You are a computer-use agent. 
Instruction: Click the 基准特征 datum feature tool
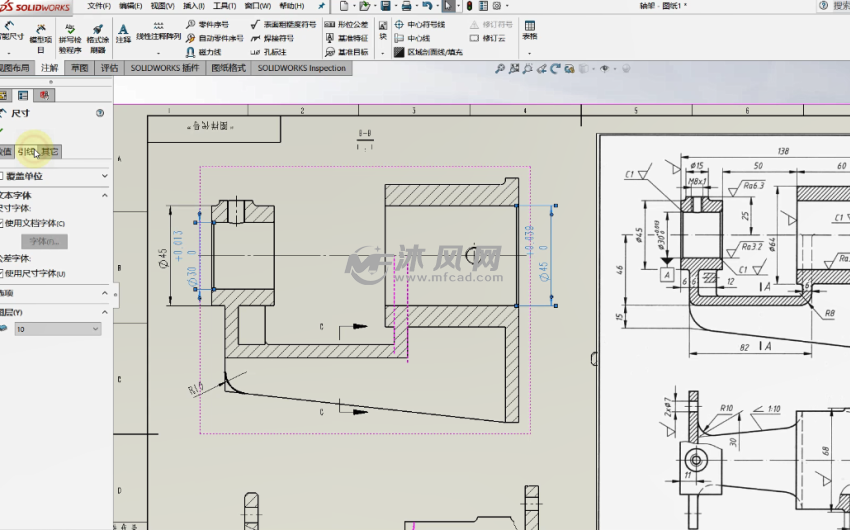coord(346,38)
